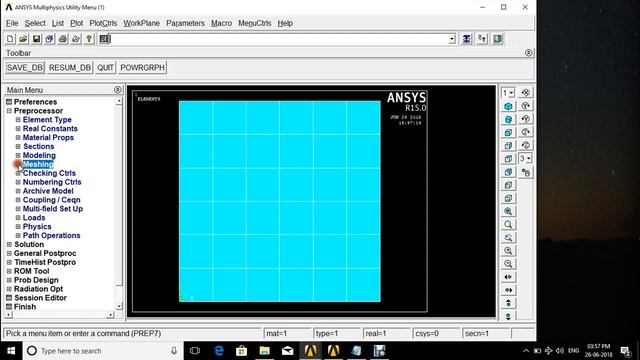Click the Save Analysis floppy icon
Screen dimensions: 640x360
(36, 39)
